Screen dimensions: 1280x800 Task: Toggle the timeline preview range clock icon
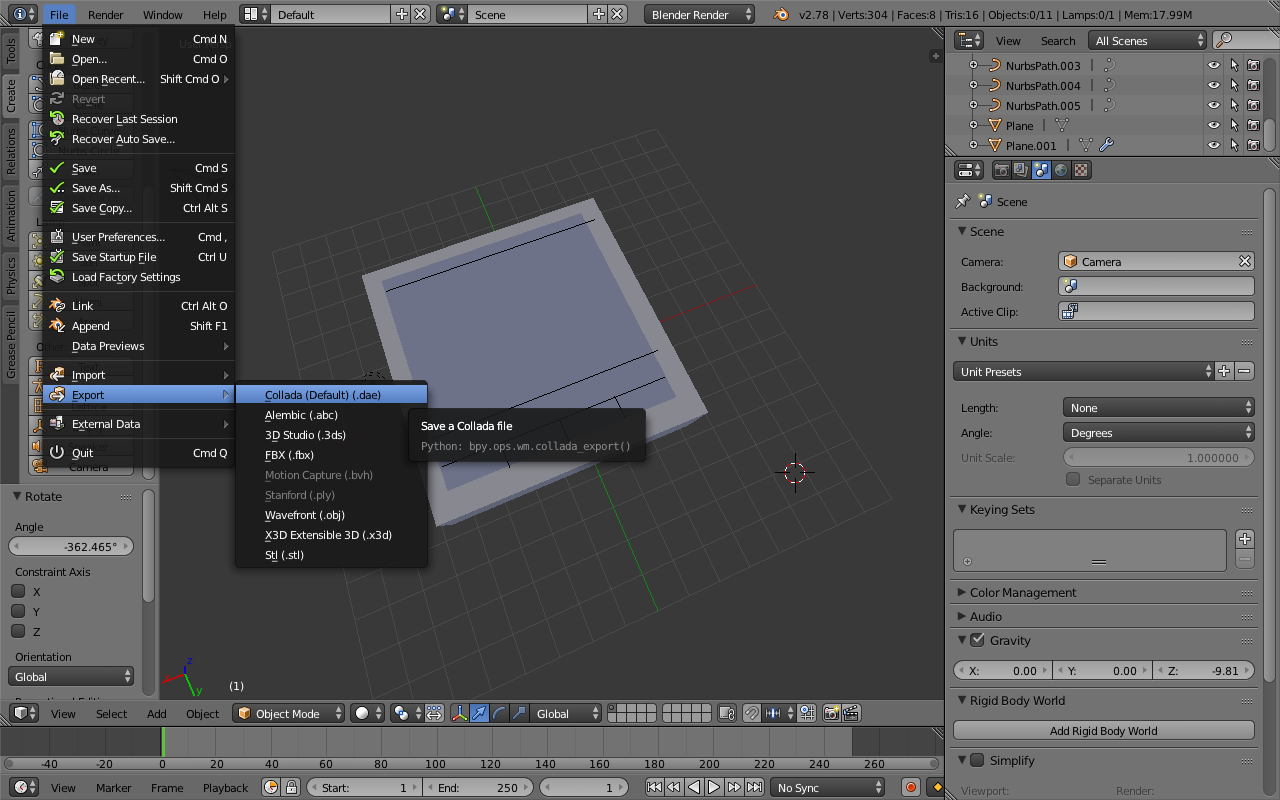click(x=271, y=787)
